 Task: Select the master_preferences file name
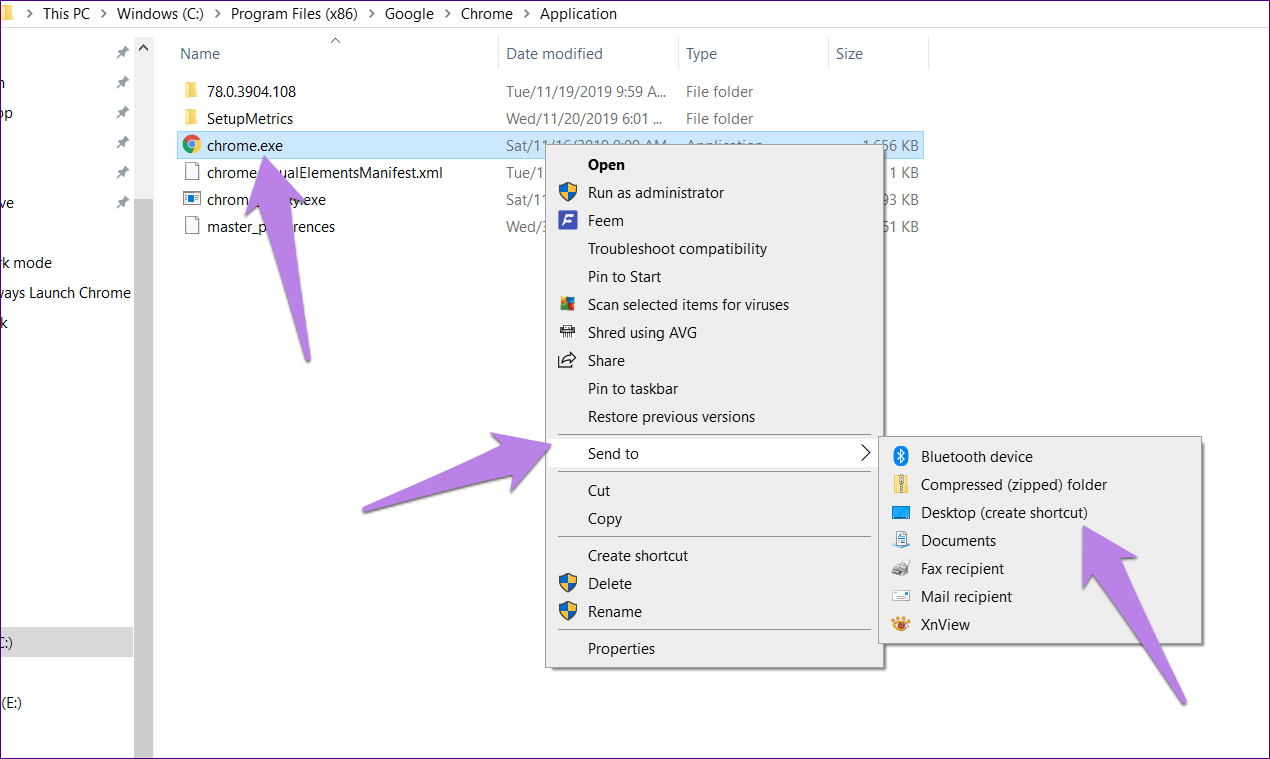(x=271, y=227)
